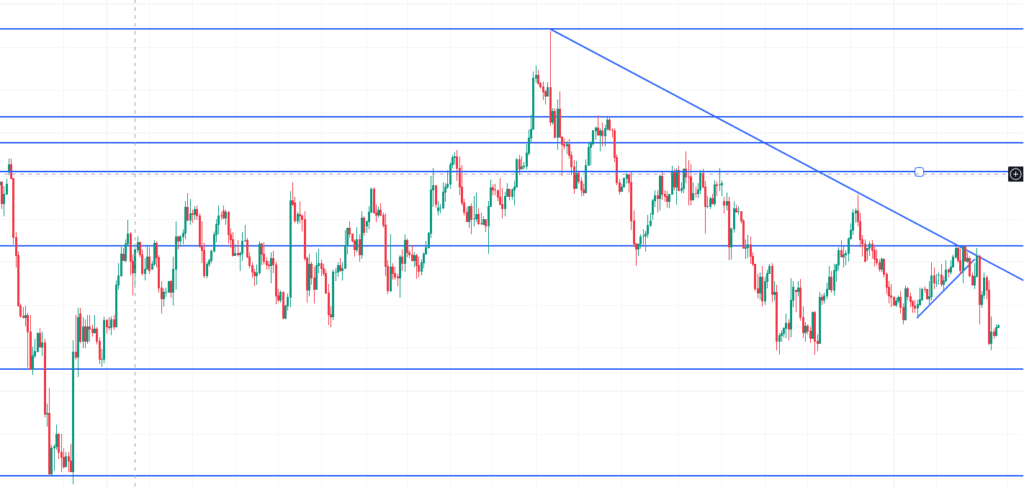This screenshot has height=488, width=1024.
Task: Select the third horizontal line from top
Action: pyautogui.click(x=300, y=143)
